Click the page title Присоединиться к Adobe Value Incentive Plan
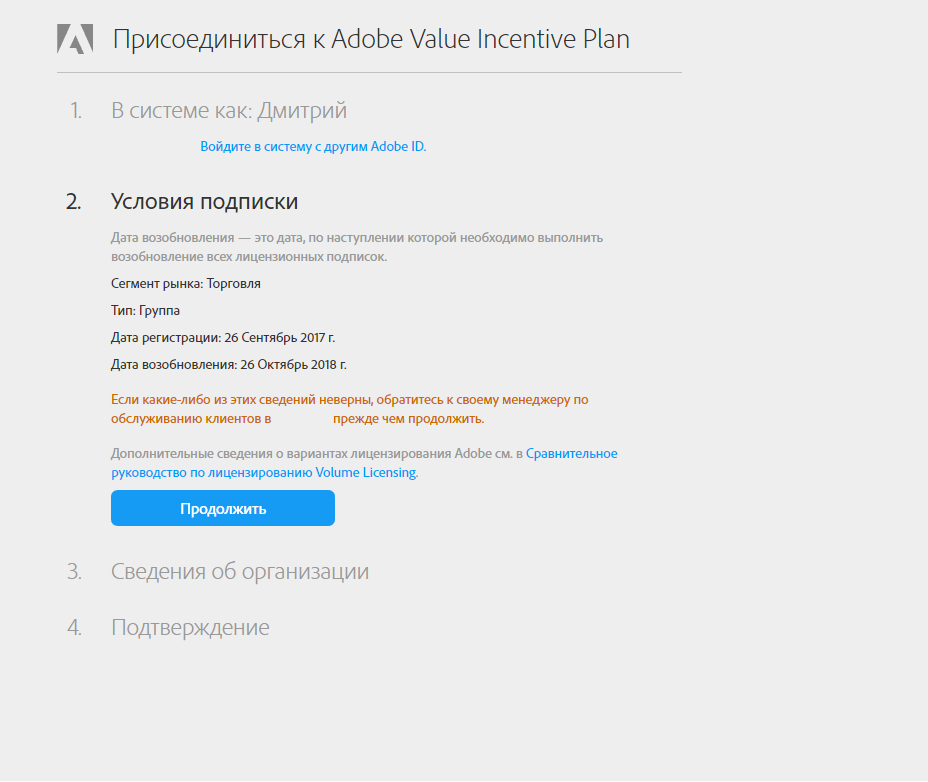Viewport: 928px width, 782px height. (x=371, y=39)
